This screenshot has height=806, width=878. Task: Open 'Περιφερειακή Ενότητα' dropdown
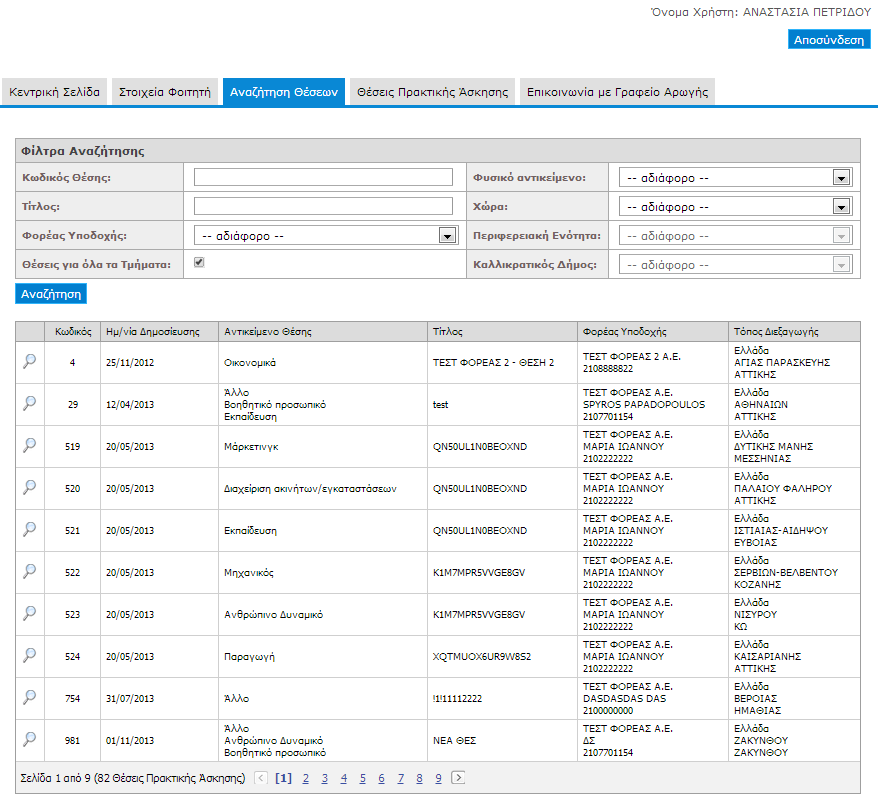[x=735, y=236]
